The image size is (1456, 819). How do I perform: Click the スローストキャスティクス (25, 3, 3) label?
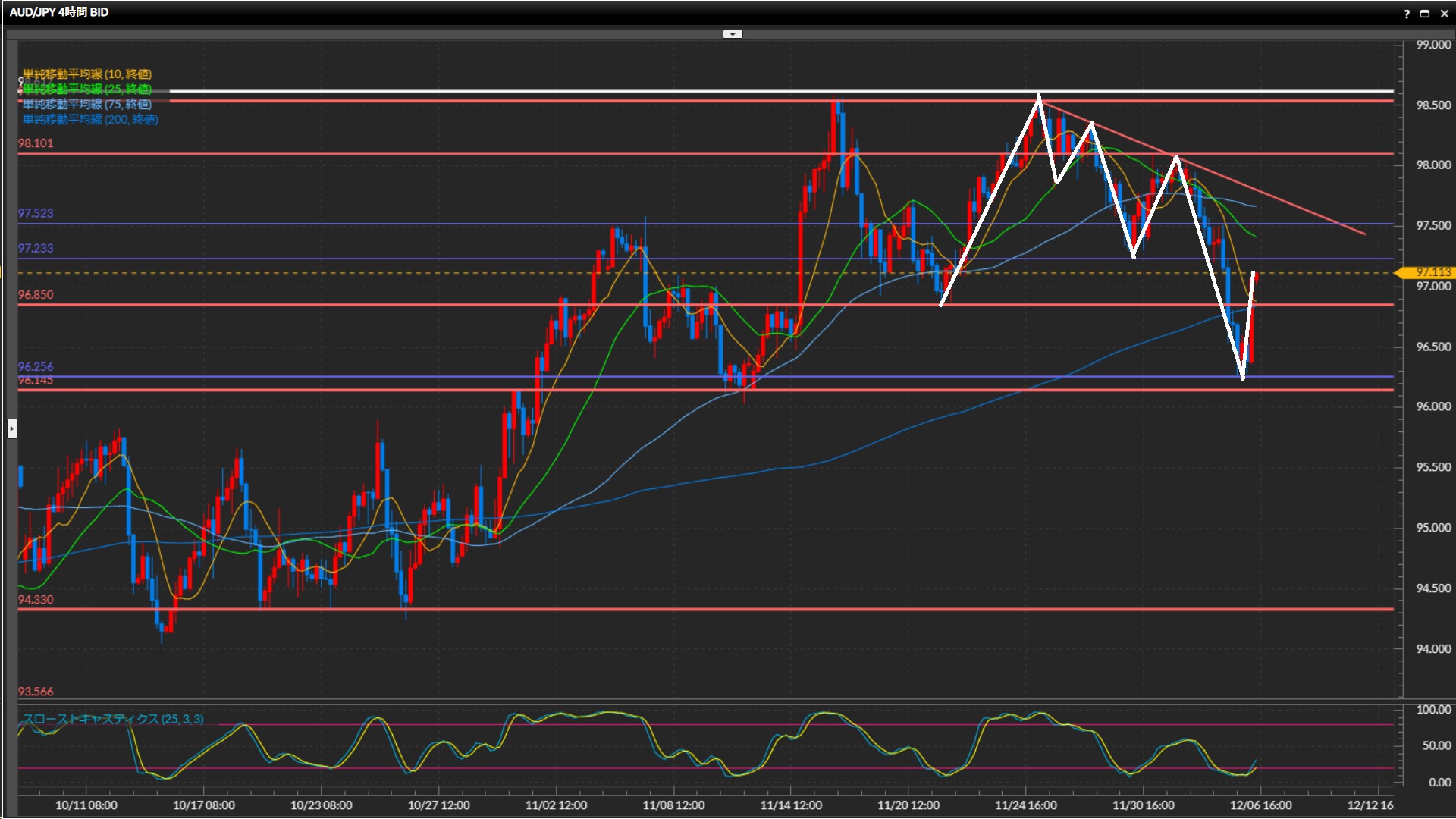[113, 719]
